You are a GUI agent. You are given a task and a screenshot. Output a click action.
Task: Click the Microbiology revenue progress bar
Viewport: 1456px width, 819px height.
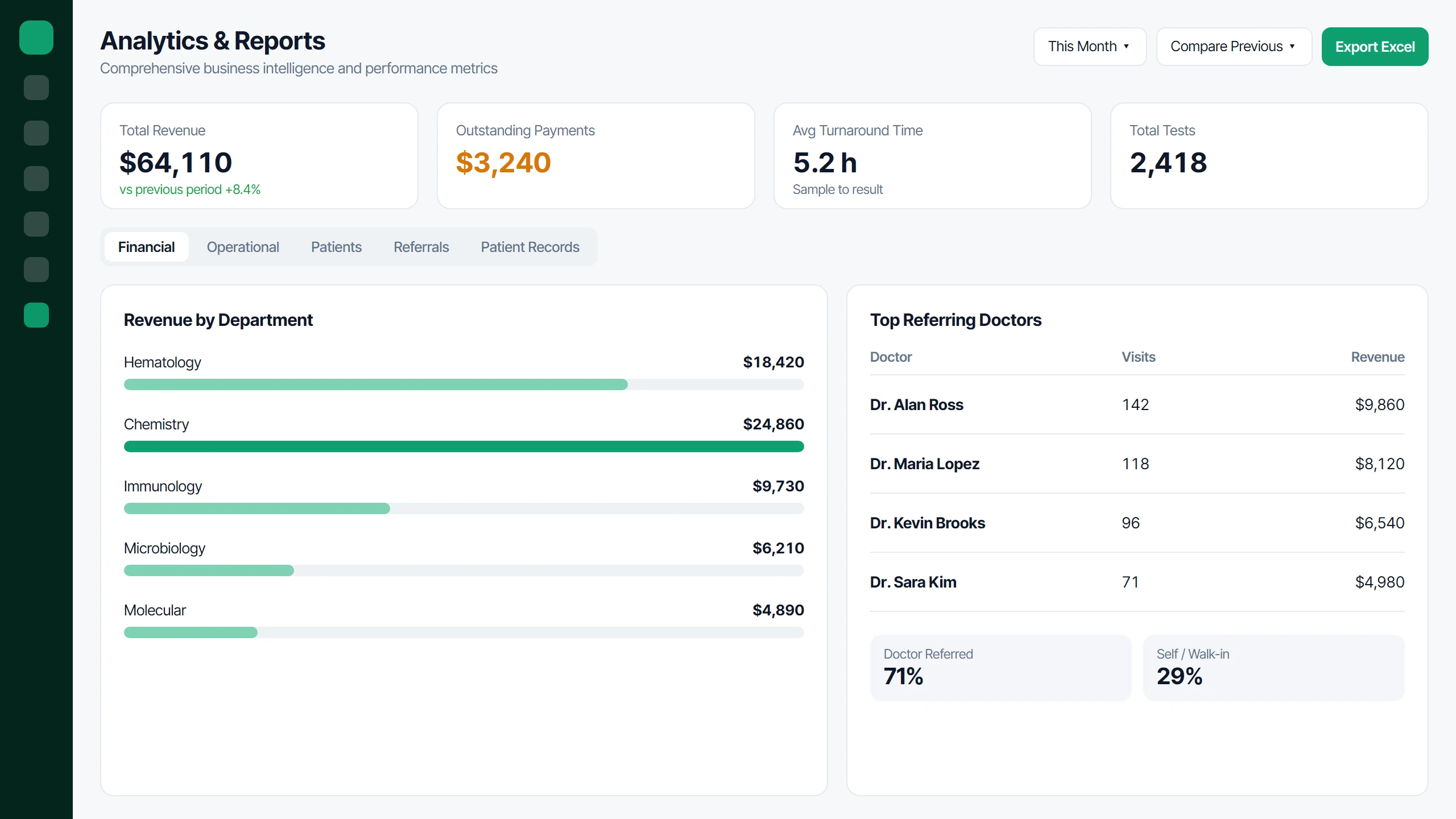(x=464, y=570)
